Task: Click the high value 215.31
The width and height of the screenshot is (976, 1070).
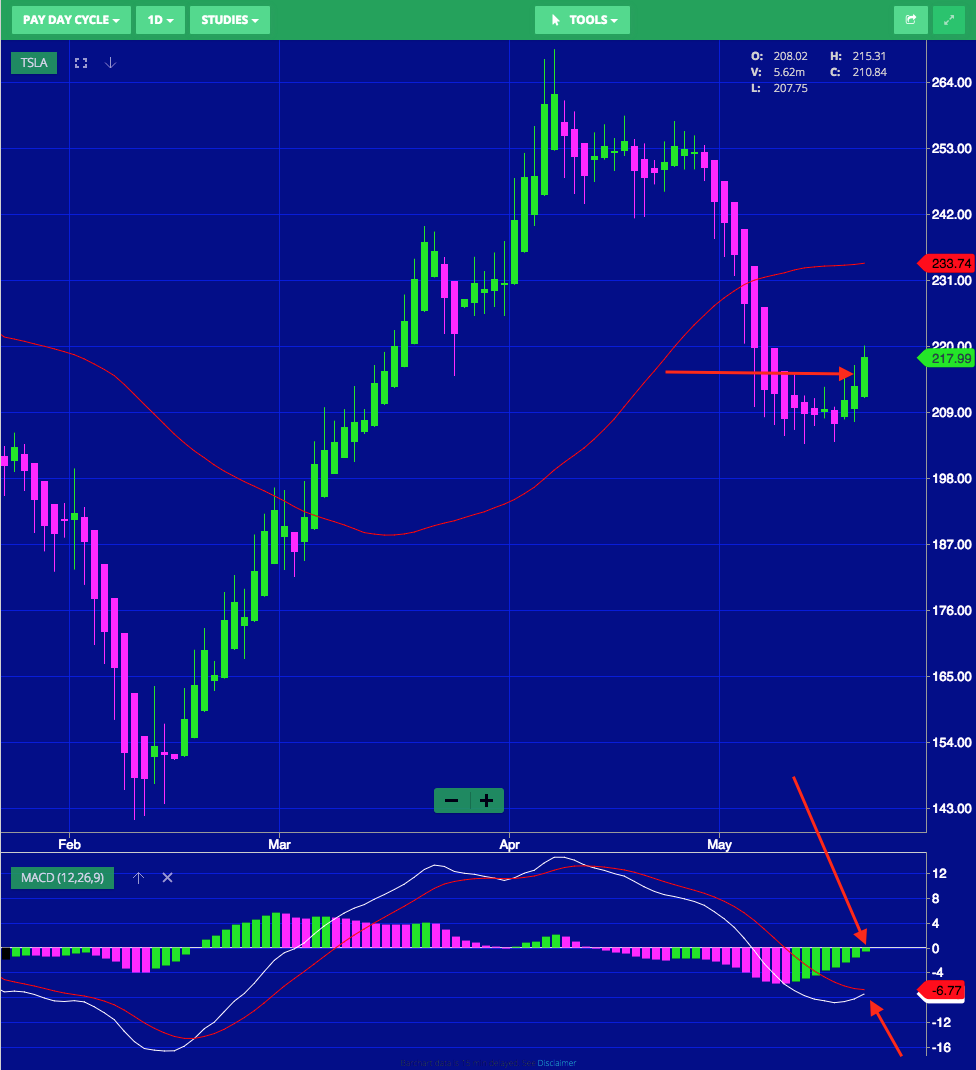Action: tap(869, 56)
